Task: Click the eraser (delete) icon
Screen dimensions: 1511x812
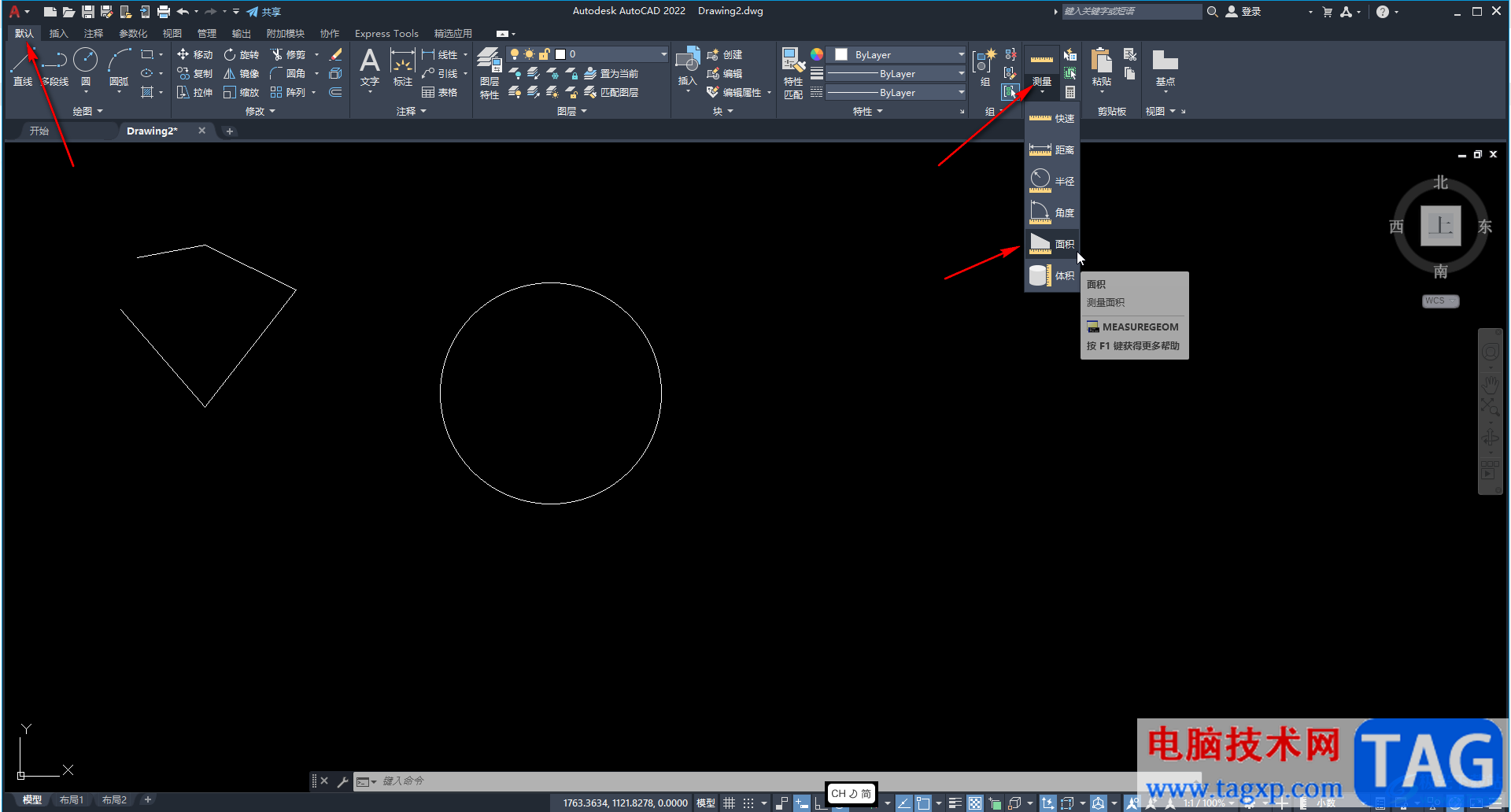Action: click(335, 54)
